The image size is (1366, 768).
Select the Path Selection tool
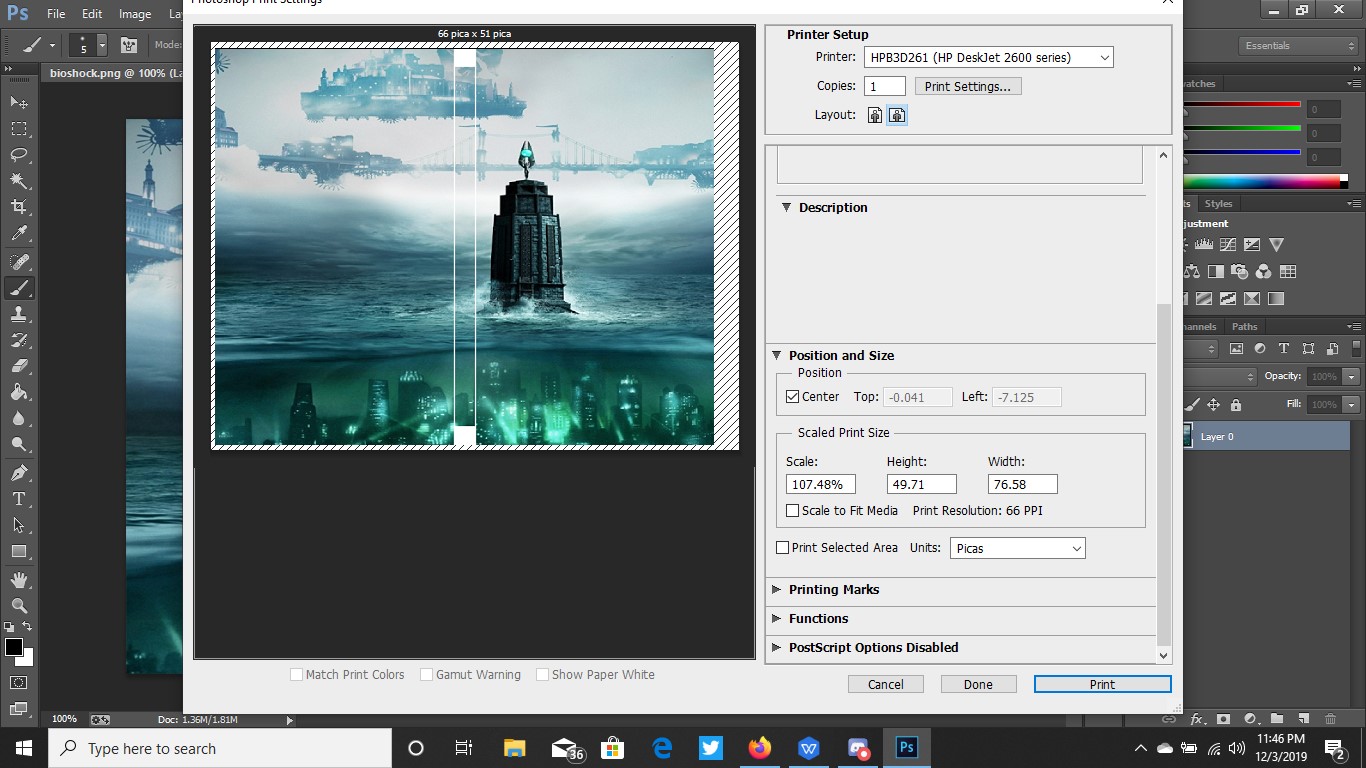click(19, 525)
